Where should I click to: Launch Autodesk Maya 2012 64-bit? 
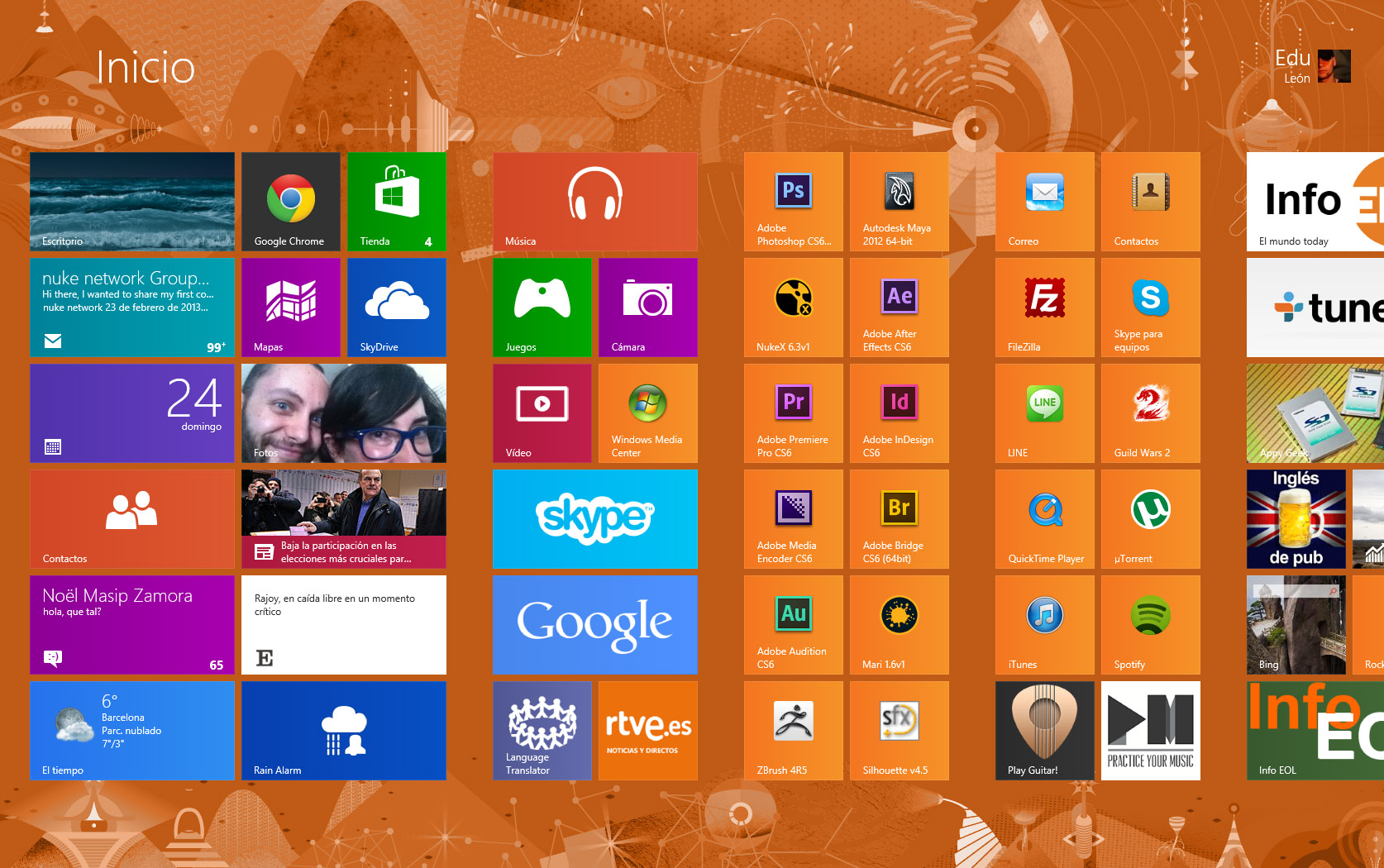point(899,202)
